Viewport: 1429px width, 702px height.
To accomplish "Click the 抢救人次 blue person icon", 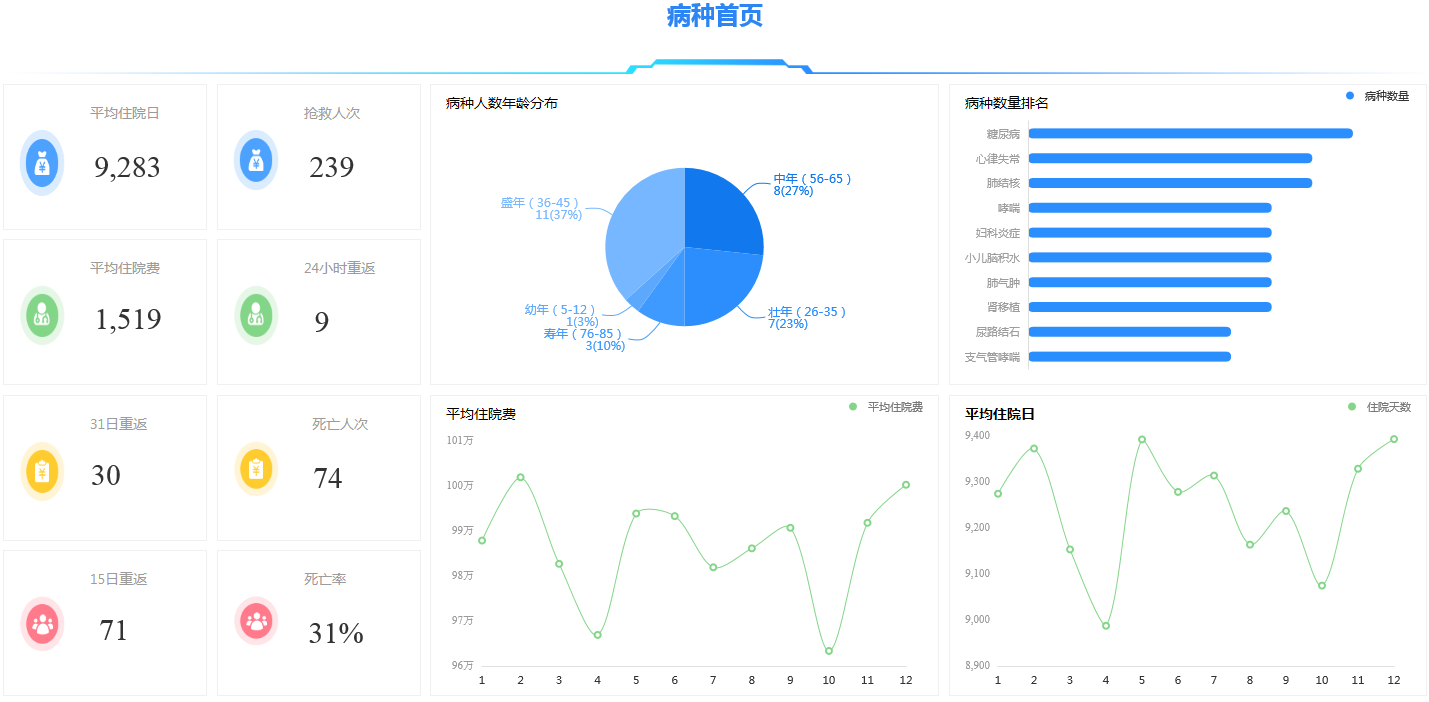I will 255,162.
